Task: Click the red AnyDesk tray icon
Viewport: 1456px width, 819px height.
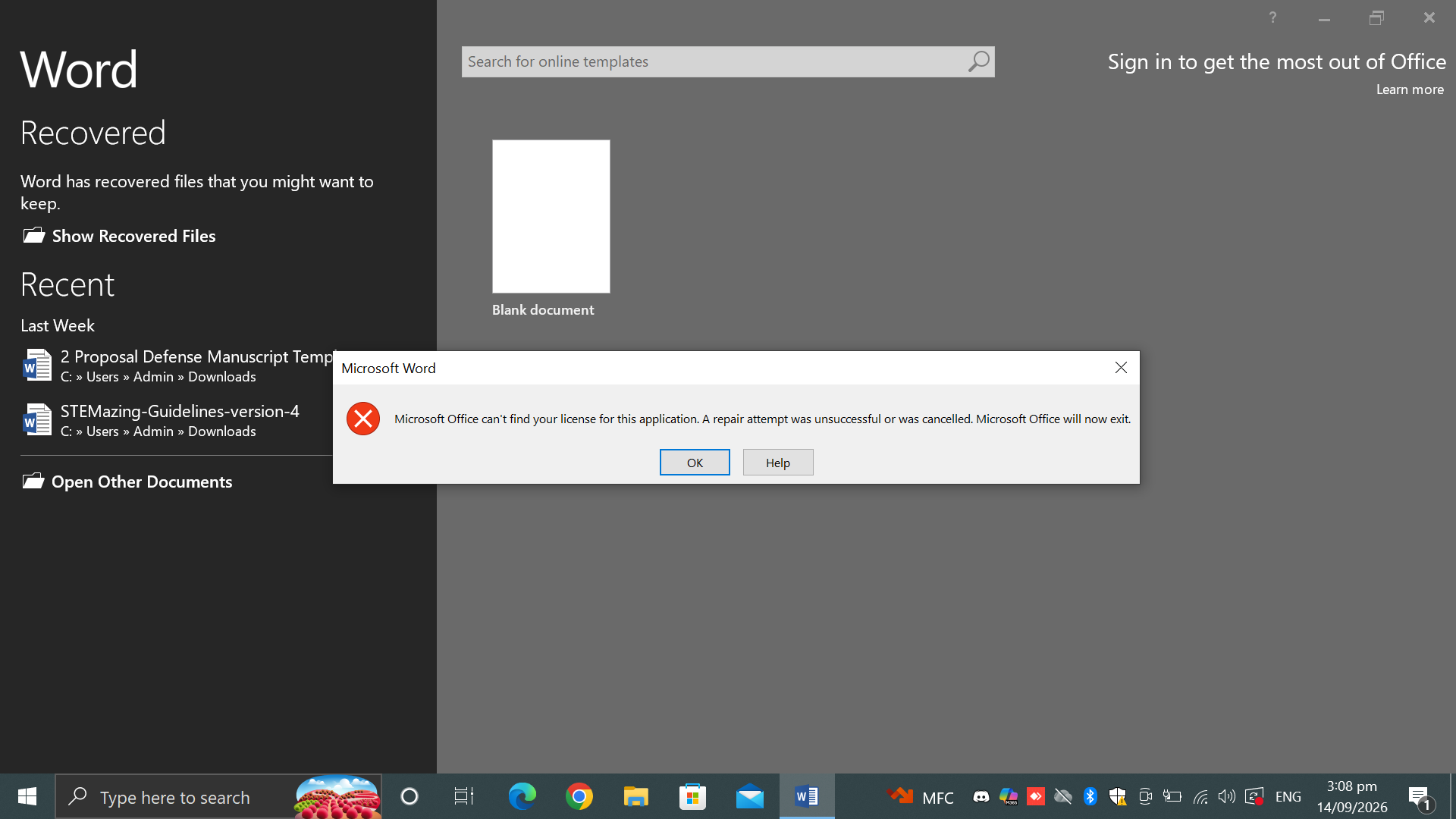Action: click(x=1035, y=796)
